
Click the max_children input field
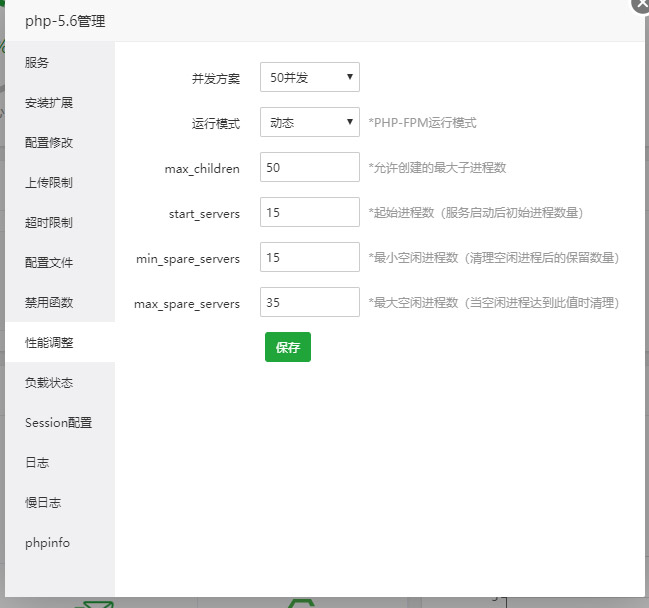[x=309, y=168]
